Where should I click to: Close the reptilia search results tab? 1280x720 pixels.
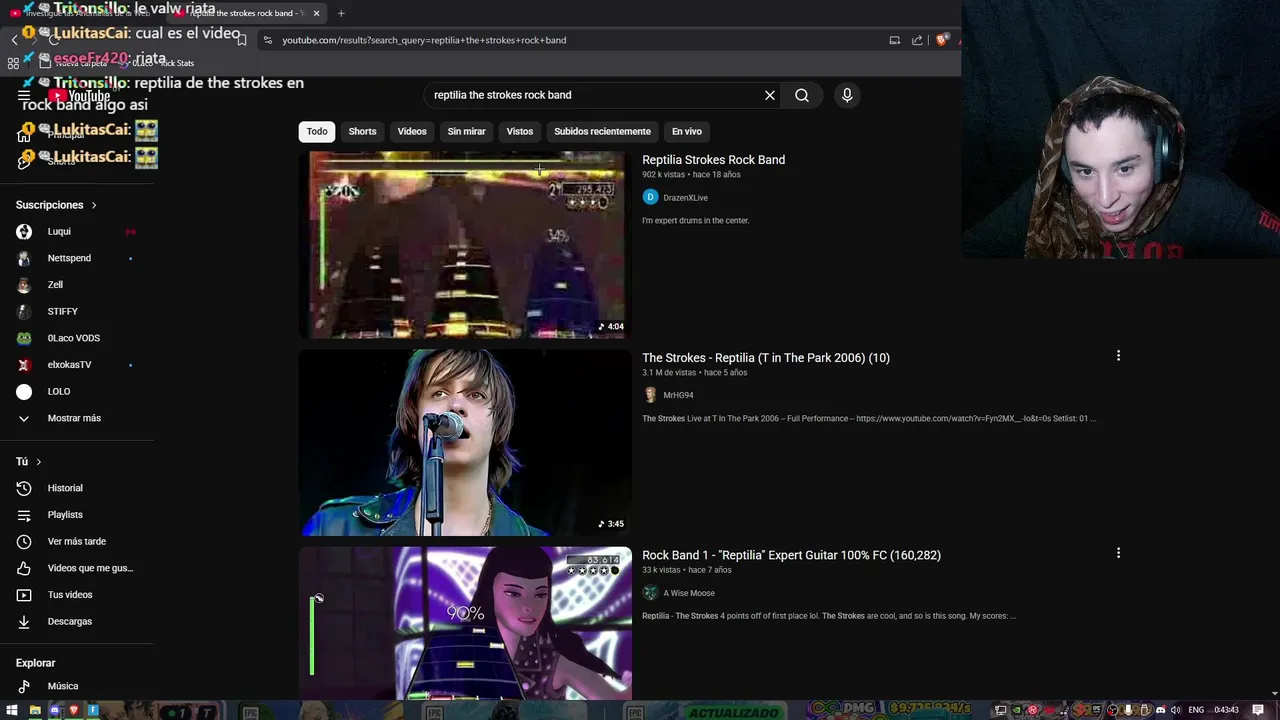coord(317,13)
